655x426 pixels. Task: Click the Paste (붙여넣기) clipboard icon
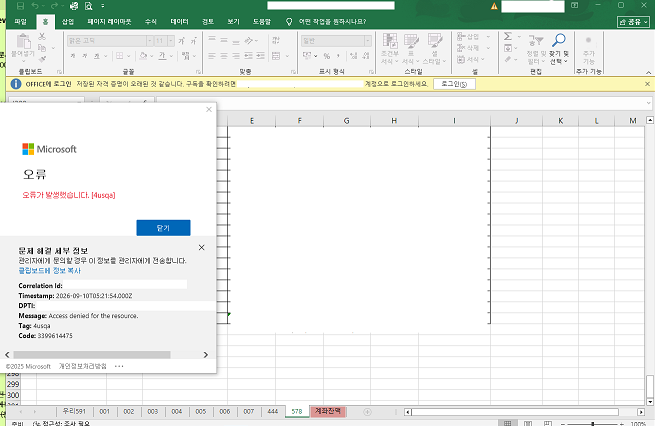tap(23, 41)
